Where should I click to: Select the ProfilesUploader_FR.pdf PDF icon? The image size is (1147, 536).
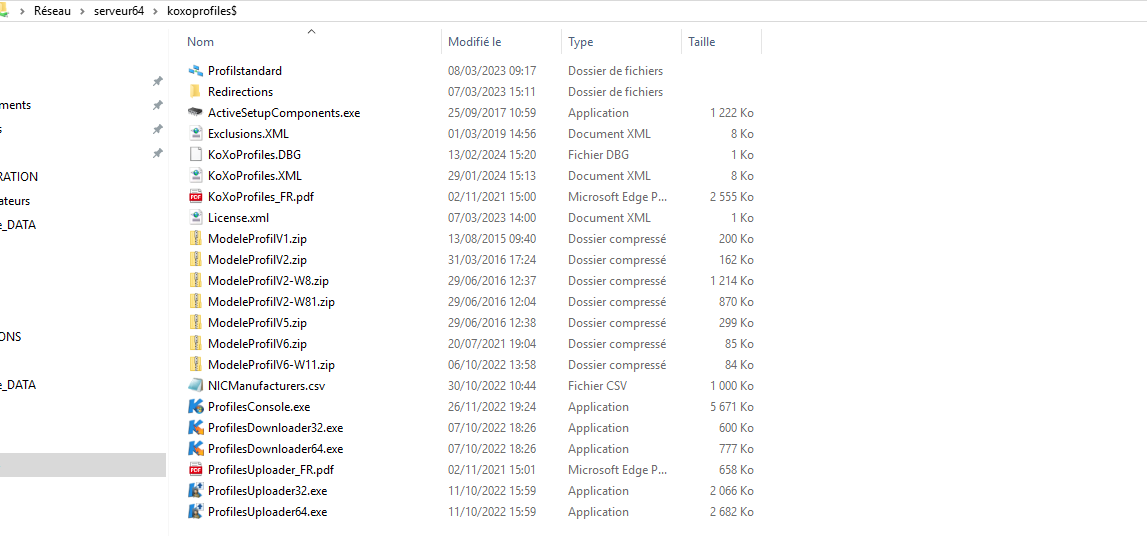point(195,469)
